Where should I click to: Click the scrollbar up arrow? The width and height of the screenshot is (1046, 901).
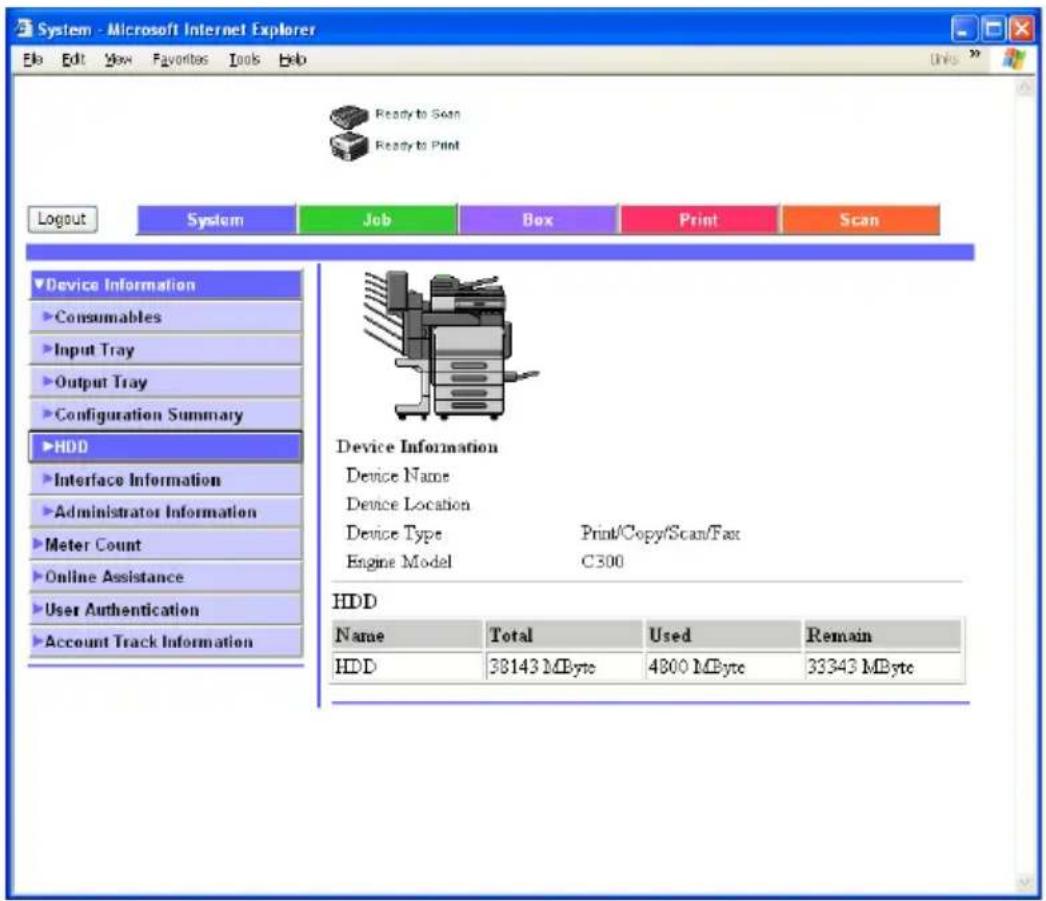point(1025,87)
